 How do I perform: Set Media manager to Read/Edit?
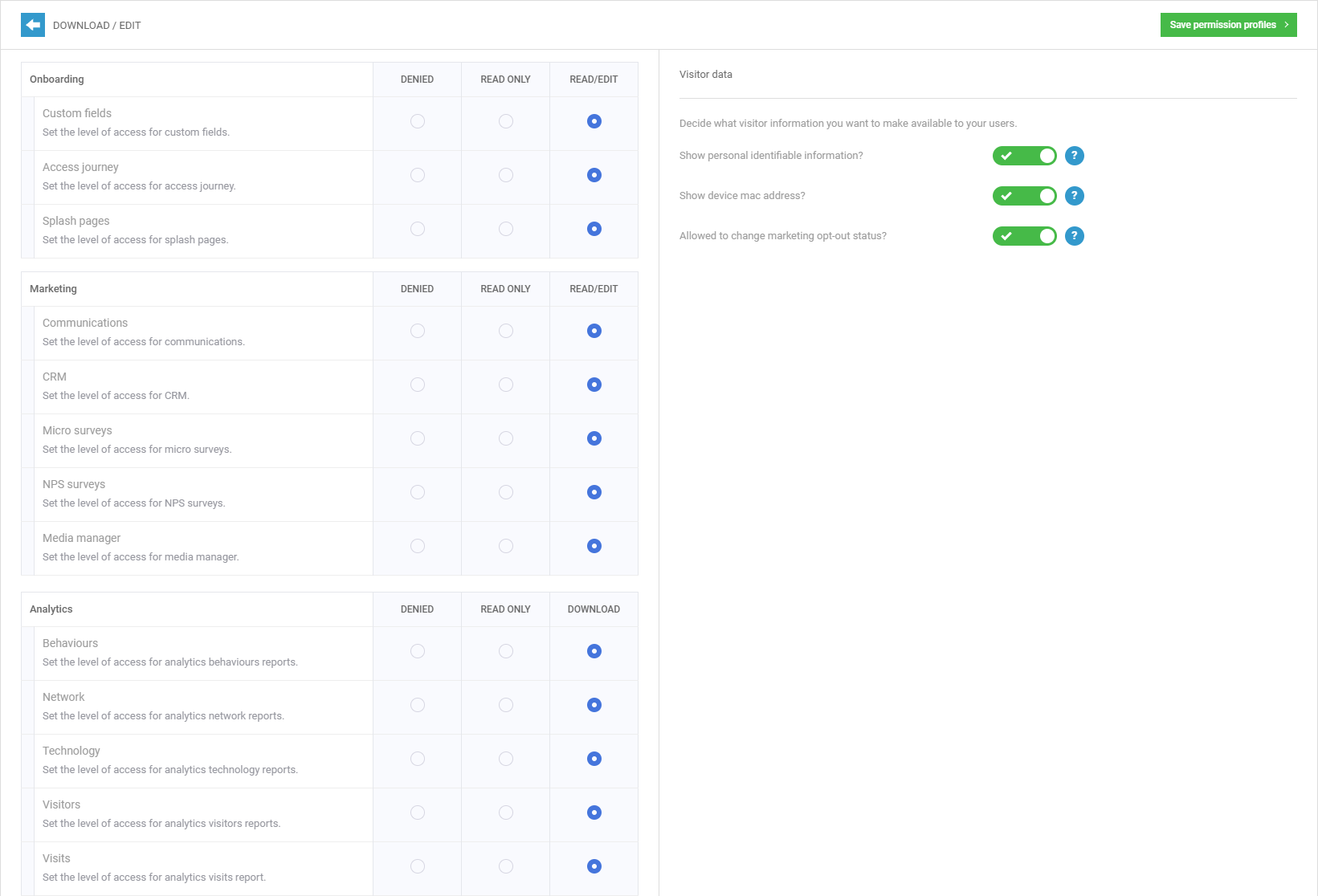point(594,546)
